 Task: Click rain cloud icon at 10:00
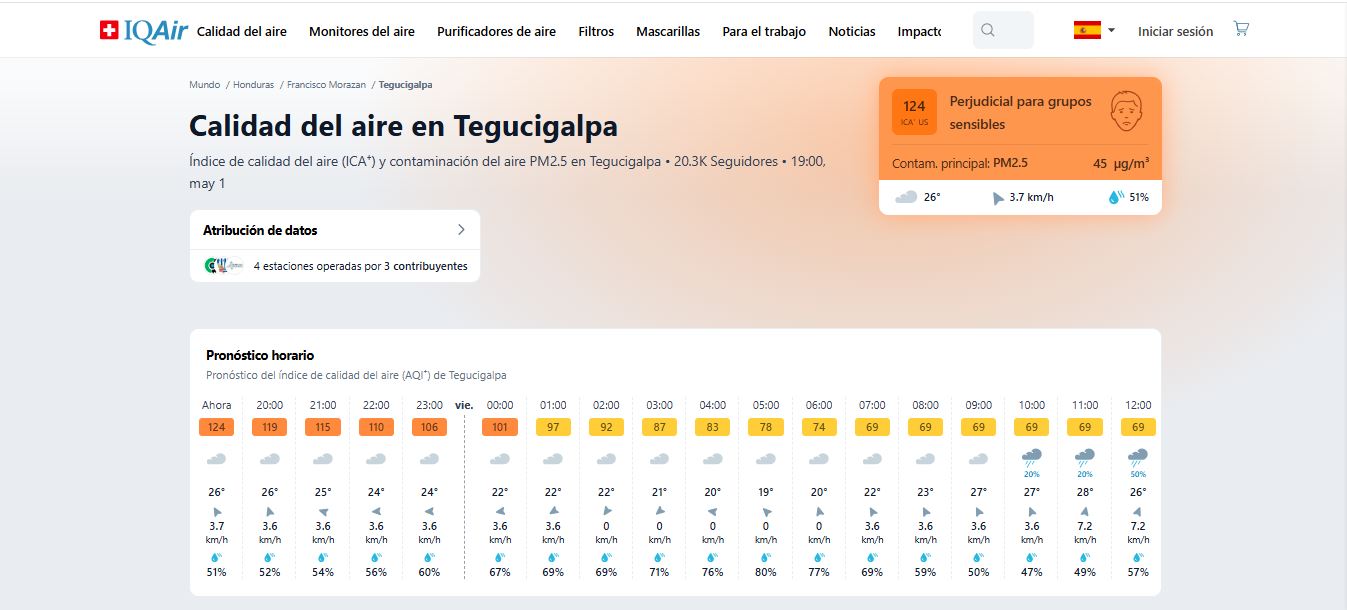1031,459
